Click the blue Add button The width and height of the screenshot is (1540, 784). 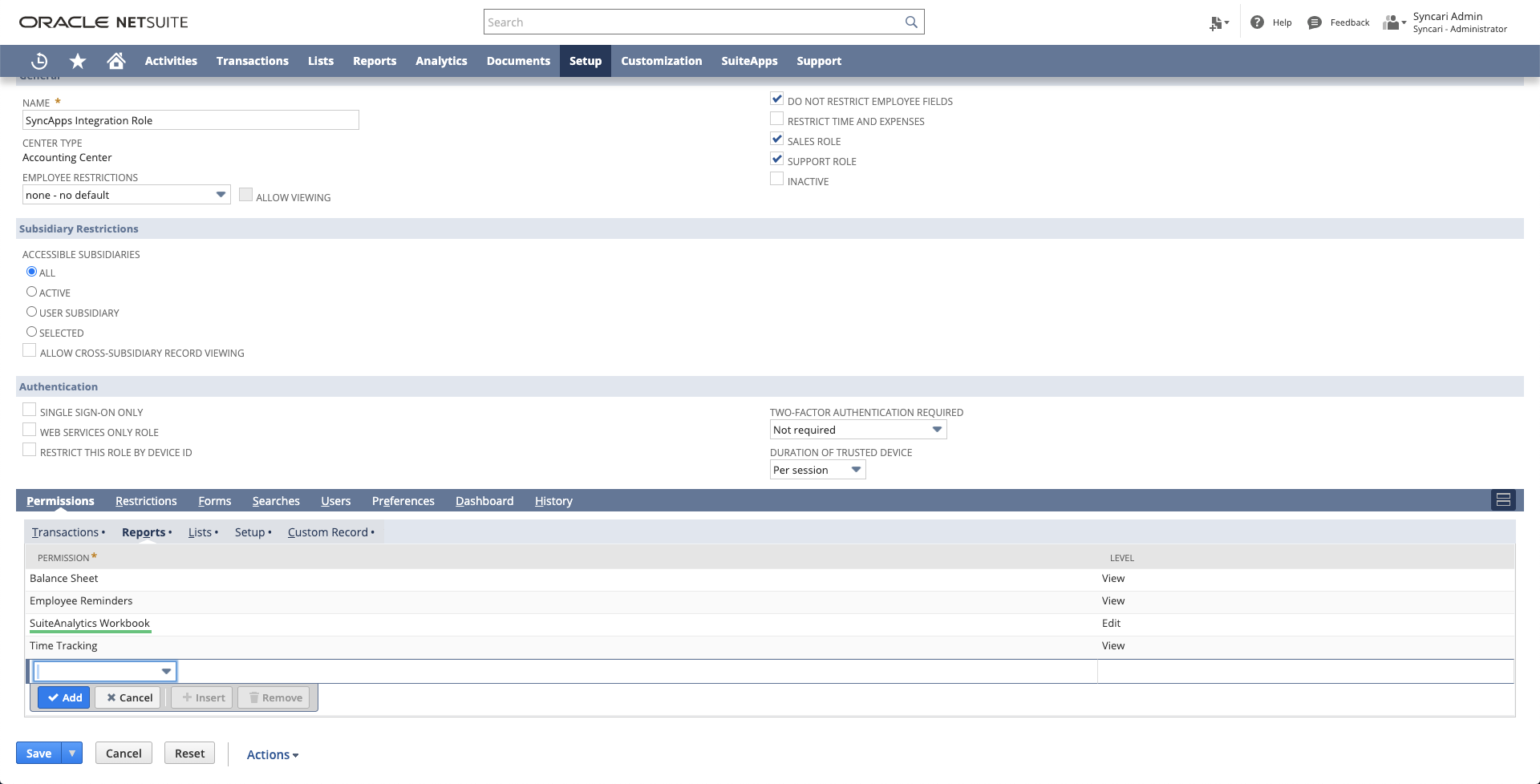point(64,697)
